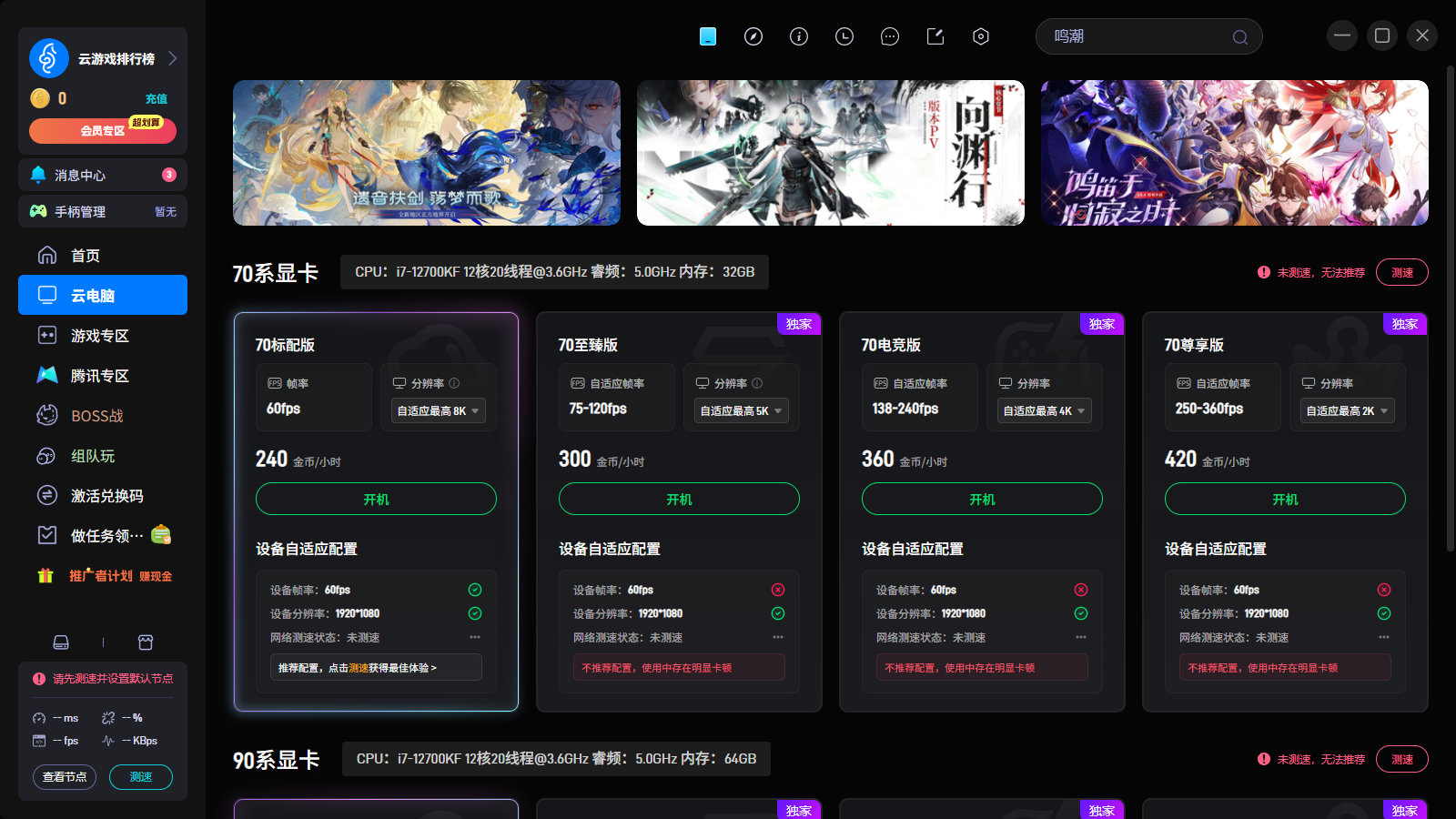Open 做任务领 tasks entry
Image resolution: width=1456 pixels, height=819 pixels.
pos(103,536)
